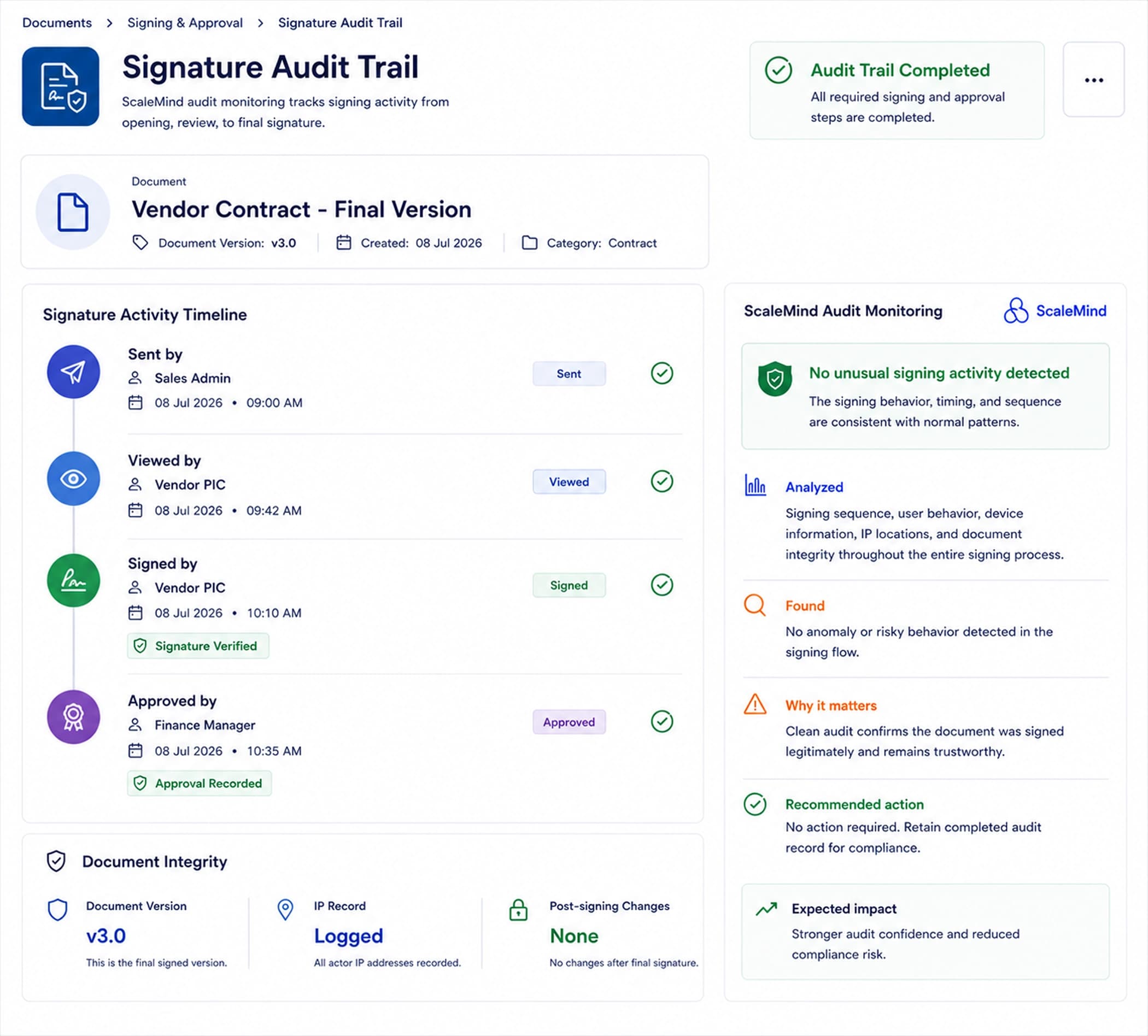Select the Sent by paper-plane timeline icon
Viewport: 1148px width, 1036px height.
click(x=73, y=372)
